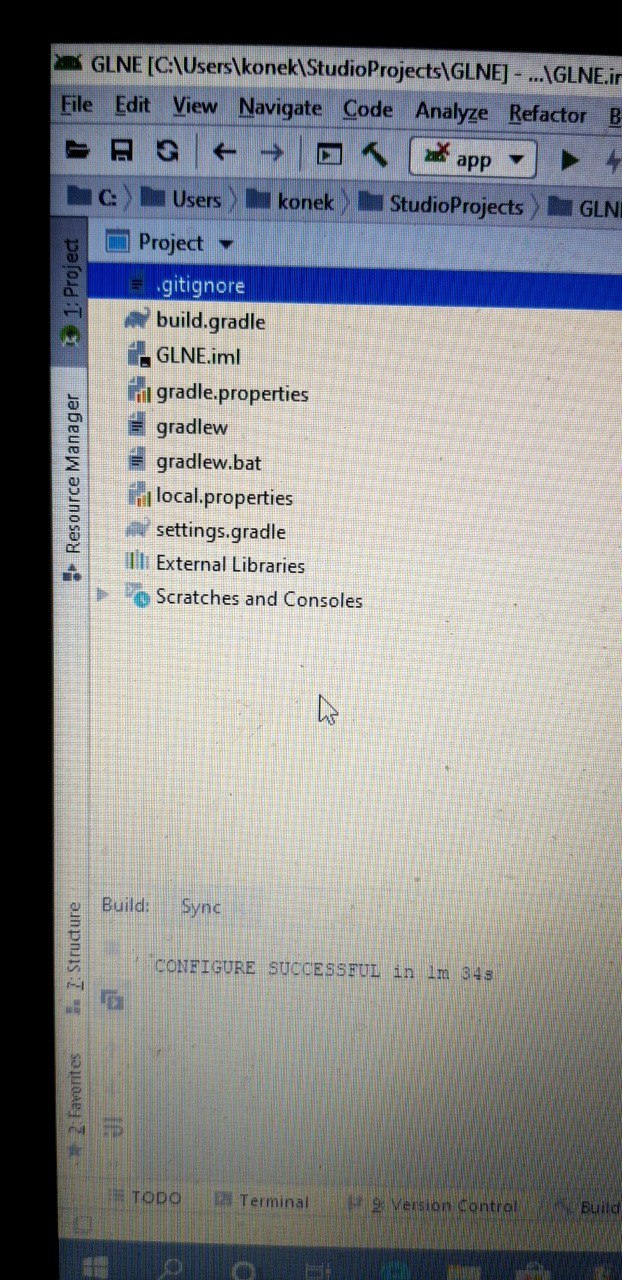This screenshot has height=1280, width=622.
Task: Open the Structure side tab
Action: tap(73, 958)
